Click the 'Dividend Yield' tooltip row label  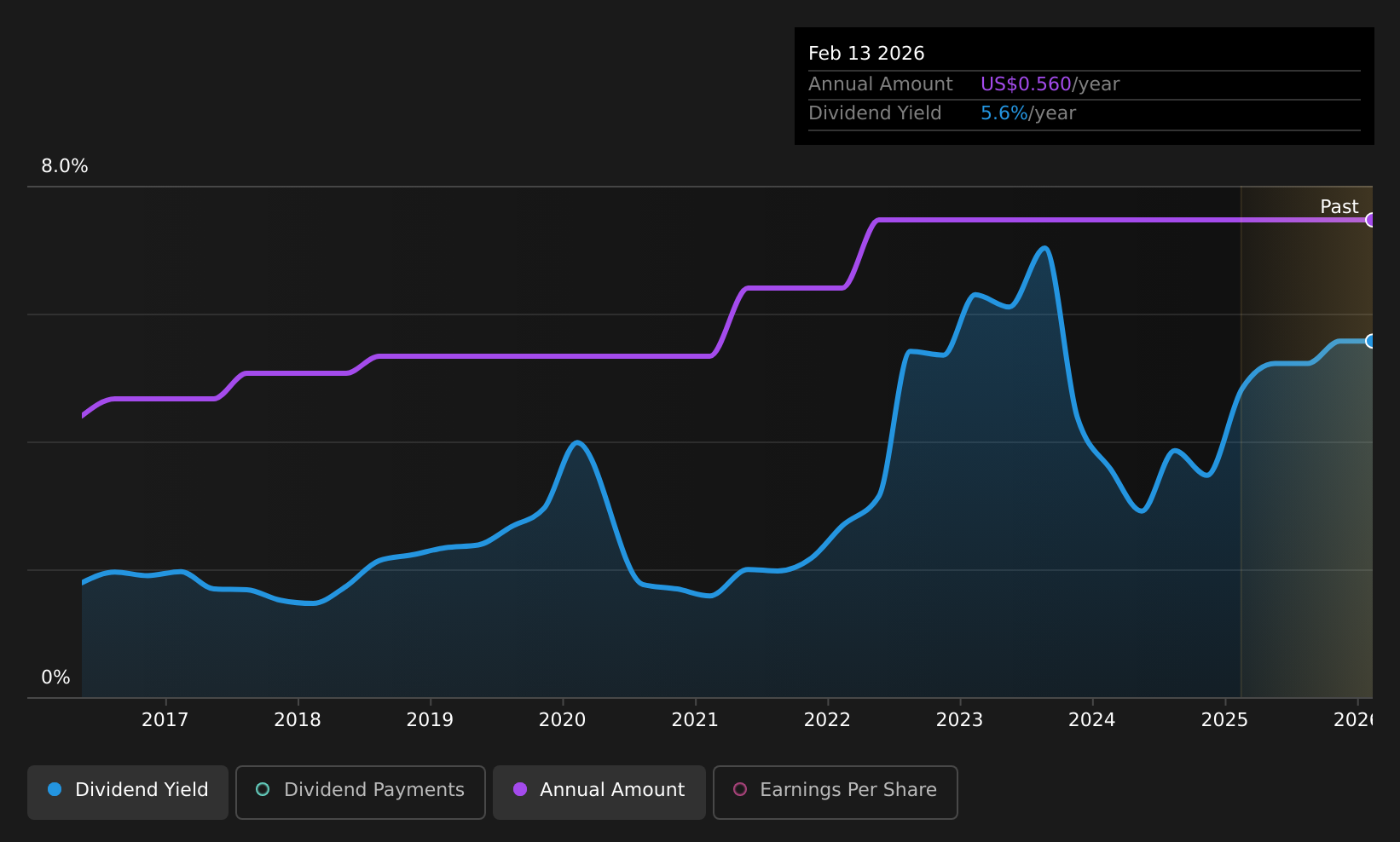[875, 113]
